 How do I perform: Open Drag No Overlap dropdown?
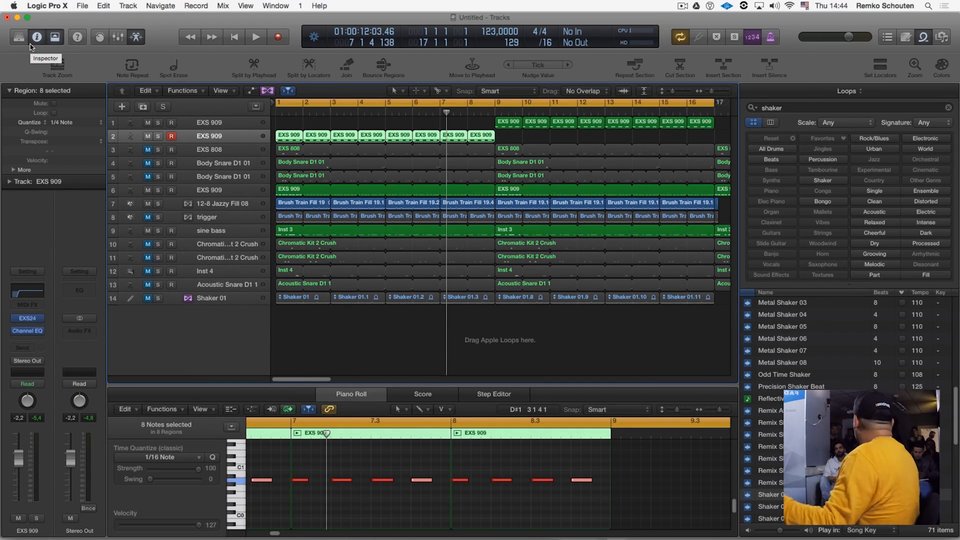point(587,91)
